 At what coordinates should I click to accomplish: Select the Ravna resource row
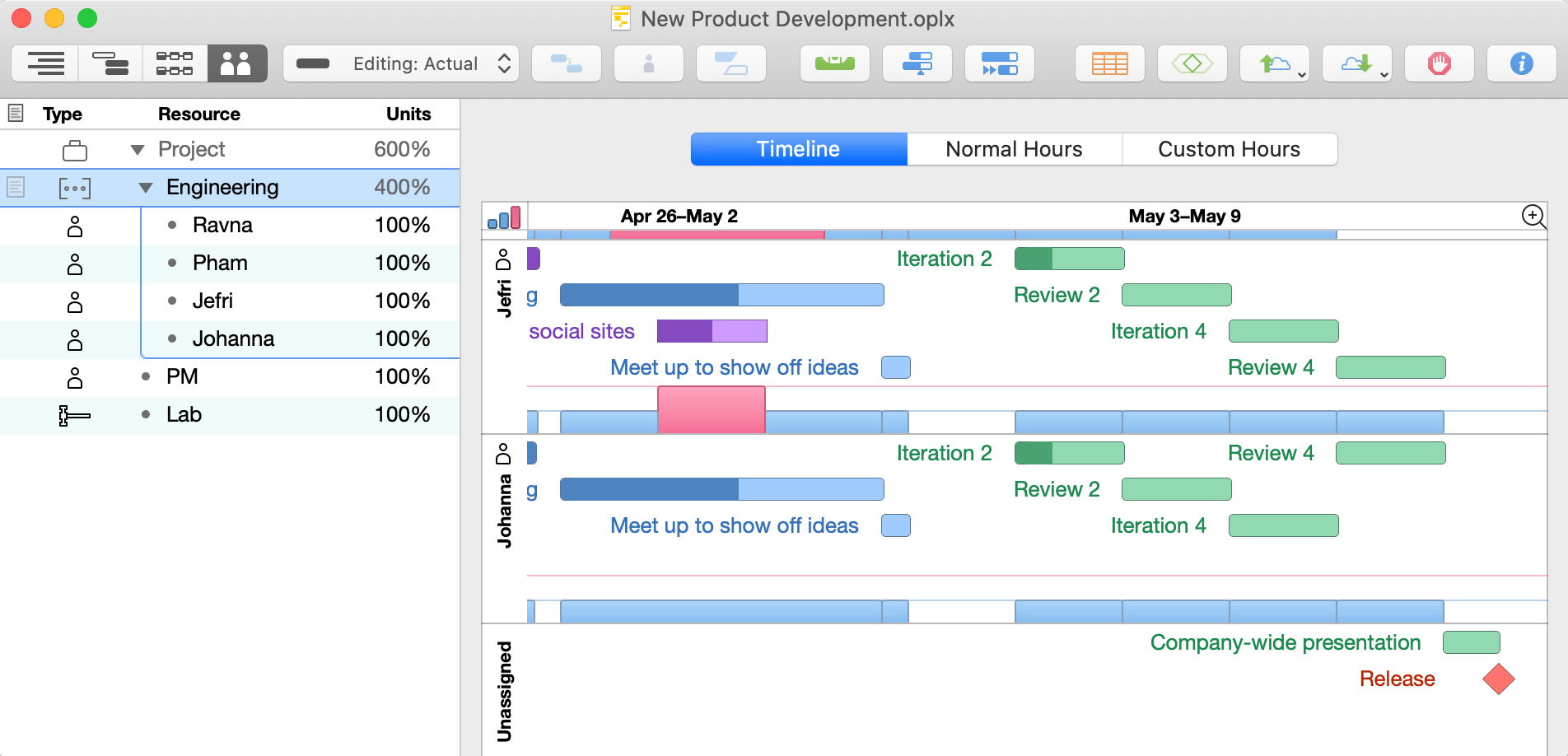click(230, 226)
